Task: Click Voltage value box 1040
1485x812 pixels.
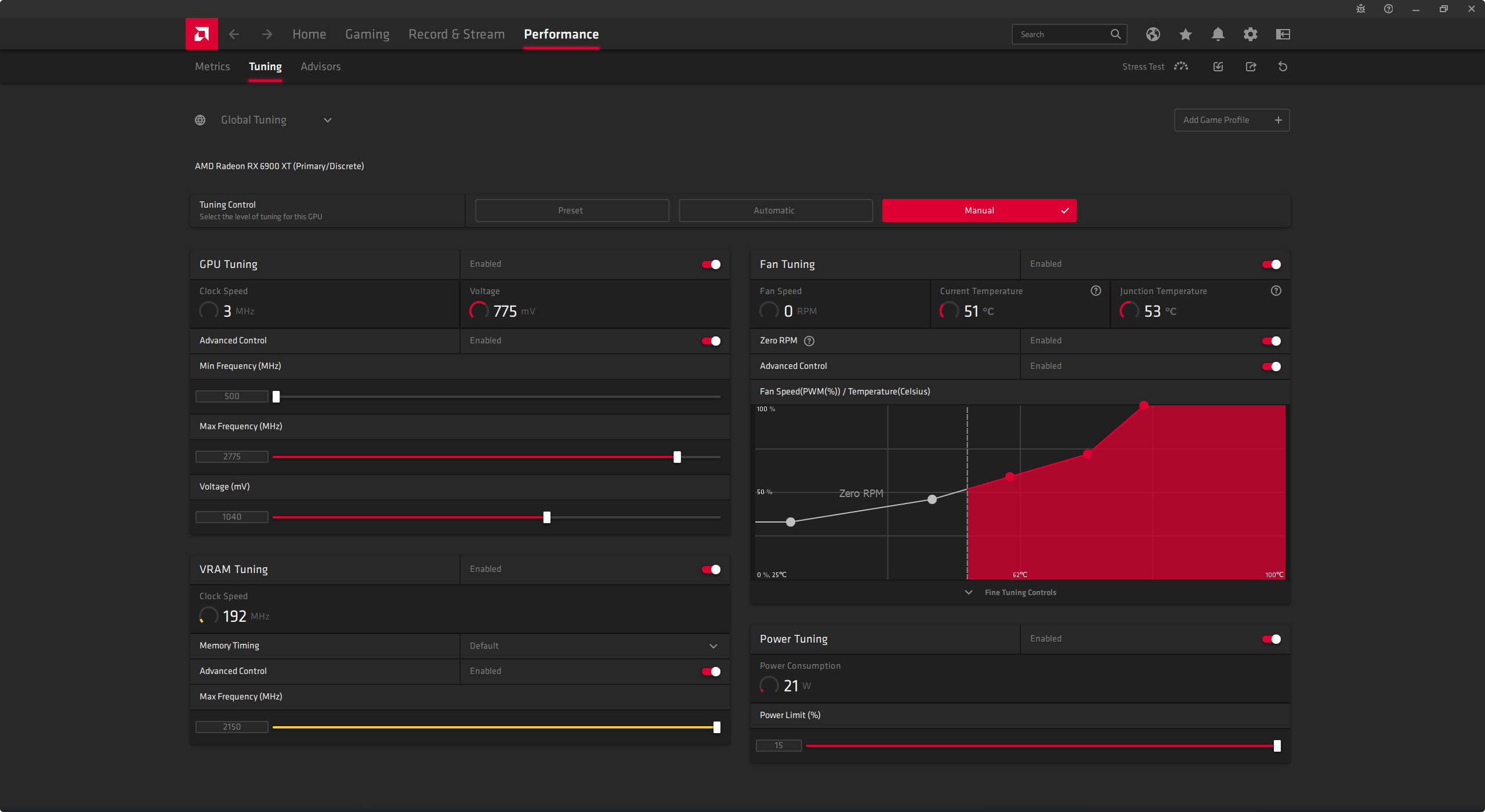Action: [232, 517]
